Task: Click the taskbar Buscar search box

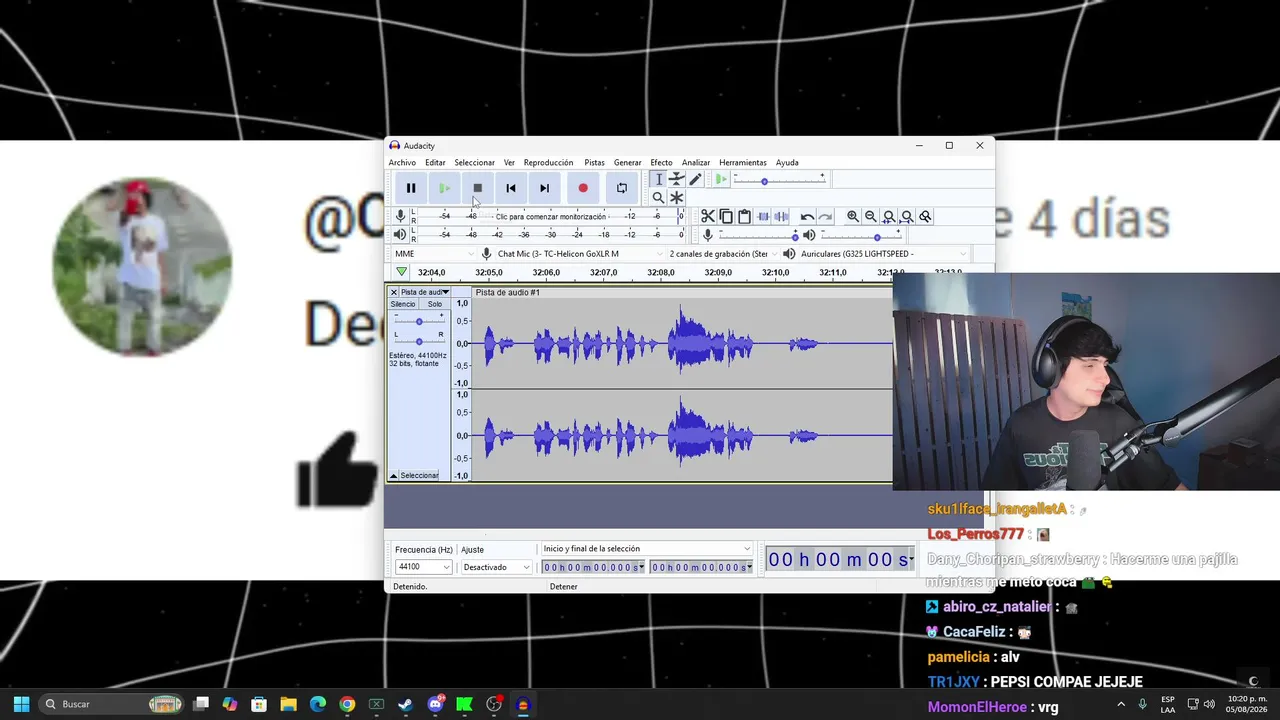Action: pyautogui.click(x=112, y=704)
